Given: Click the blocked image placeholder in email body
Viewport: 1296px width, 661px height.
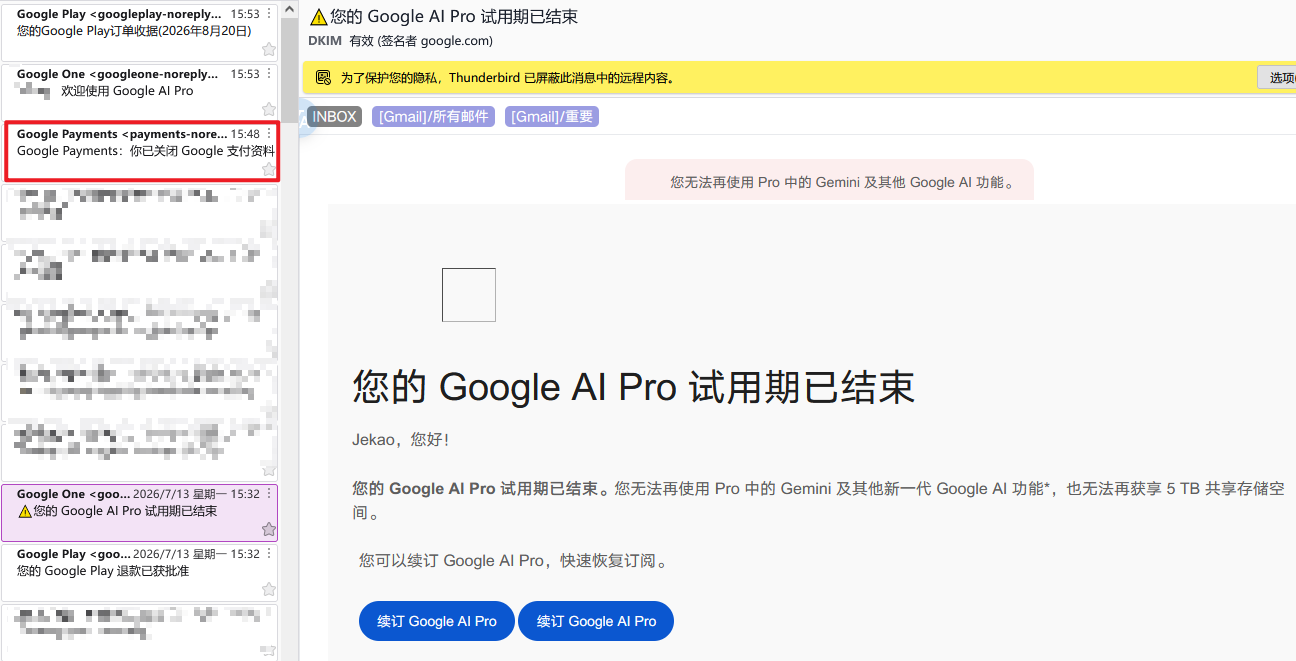Looking at the screenshot, I should [469, 295].
